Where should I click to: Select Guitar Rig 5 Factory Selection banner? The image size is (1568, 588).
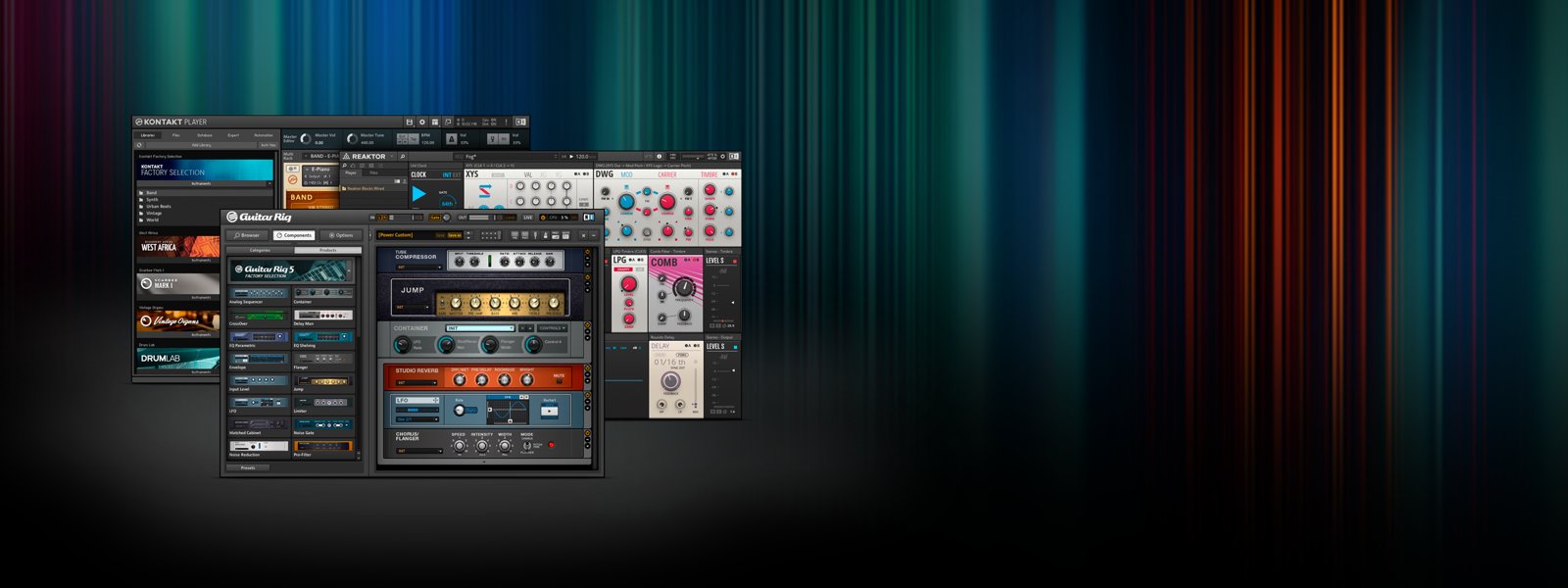[x=291, y=270]
